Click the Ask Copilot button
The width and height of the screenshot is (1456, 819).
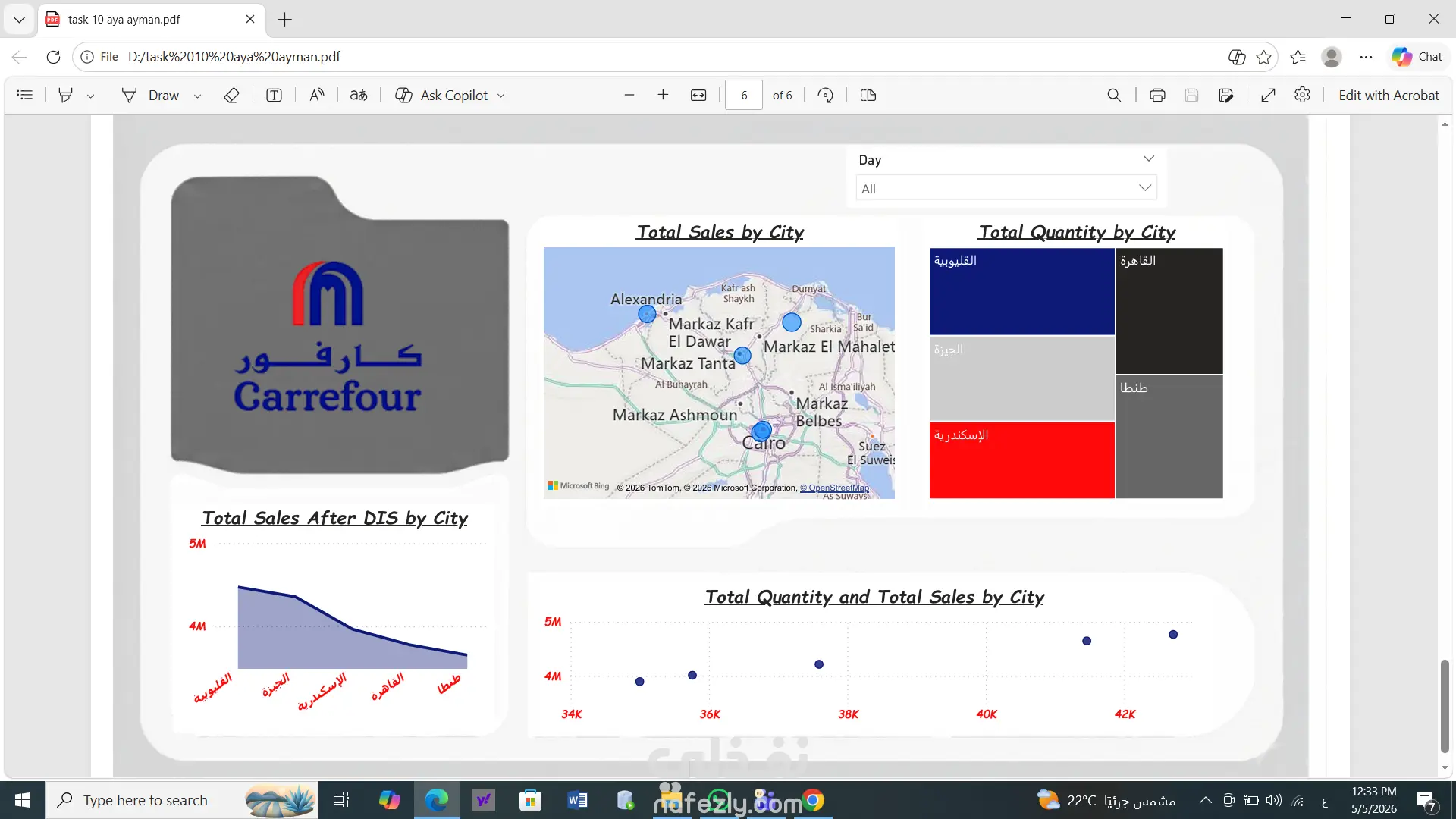(442, 96)
